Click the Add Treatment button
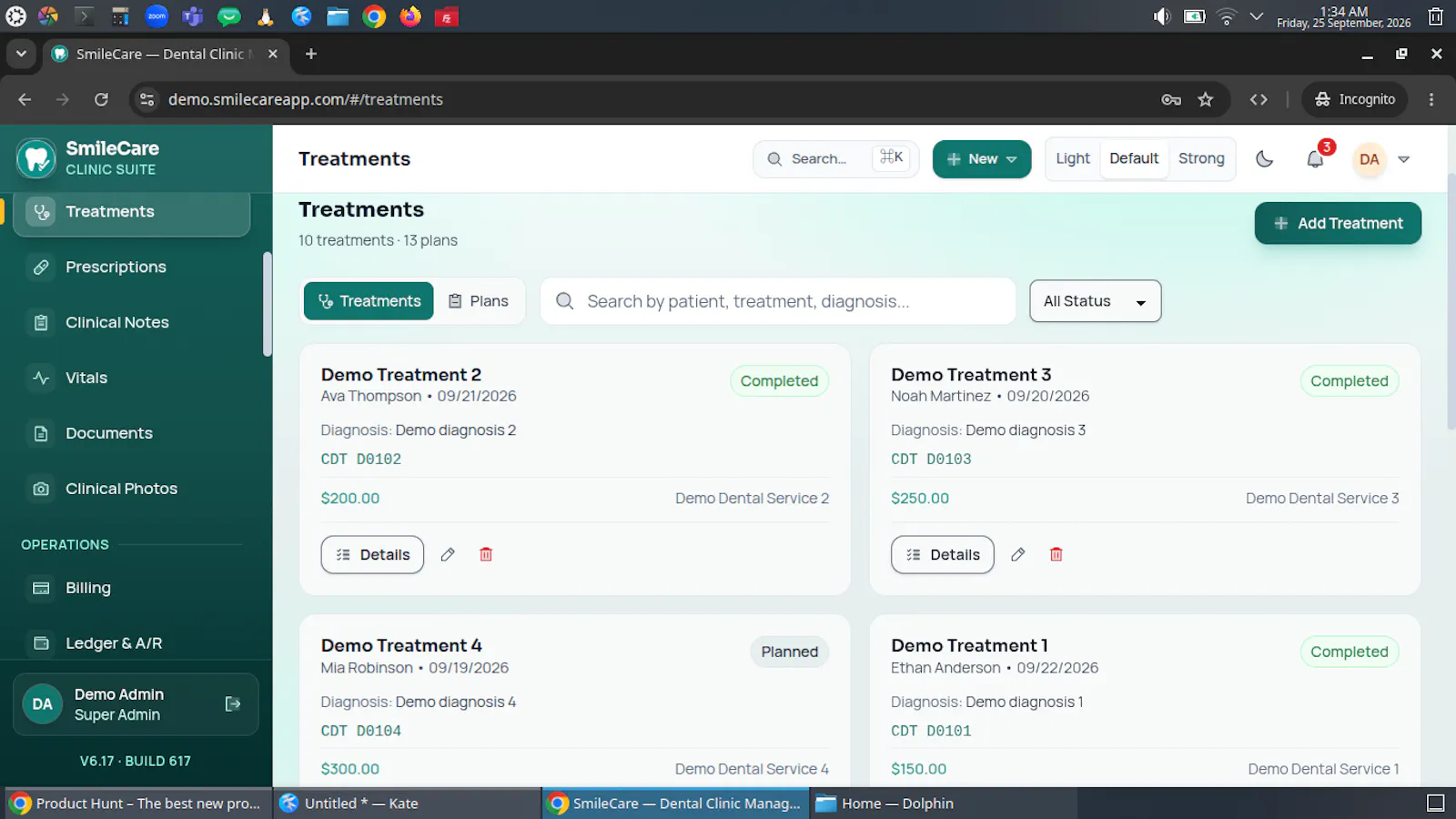The width and height of the screenshot is (1456, 819). click(x=1338, y=223)
